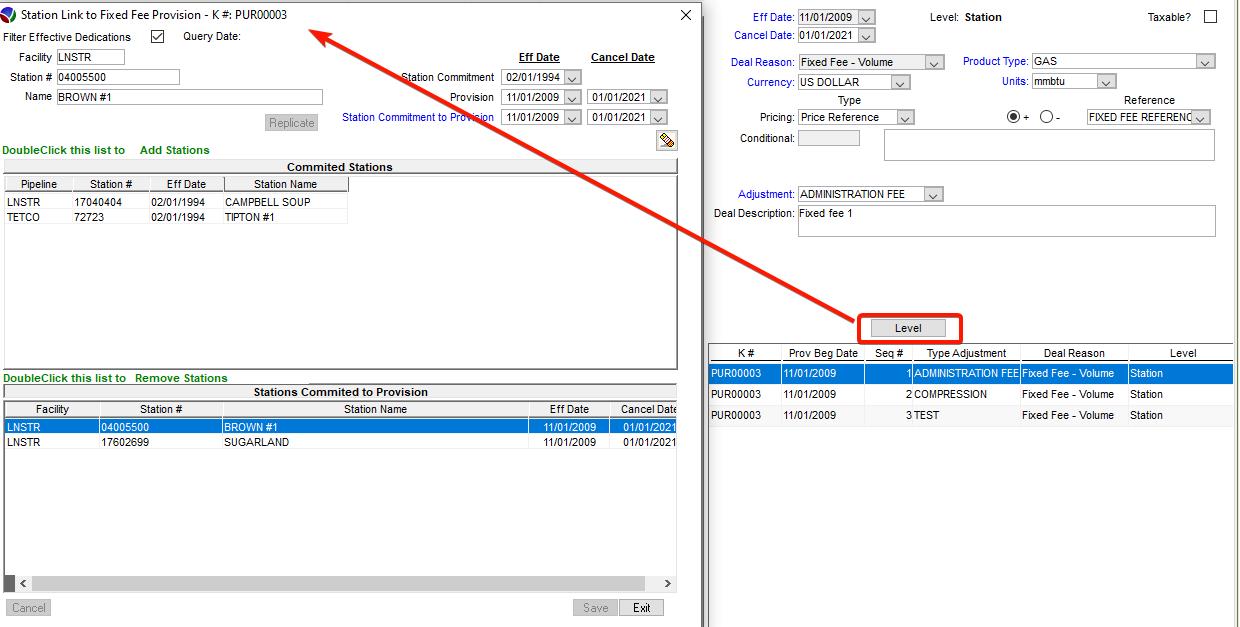Click the Level button
The image size is (1240, 627).
(908, 328)
